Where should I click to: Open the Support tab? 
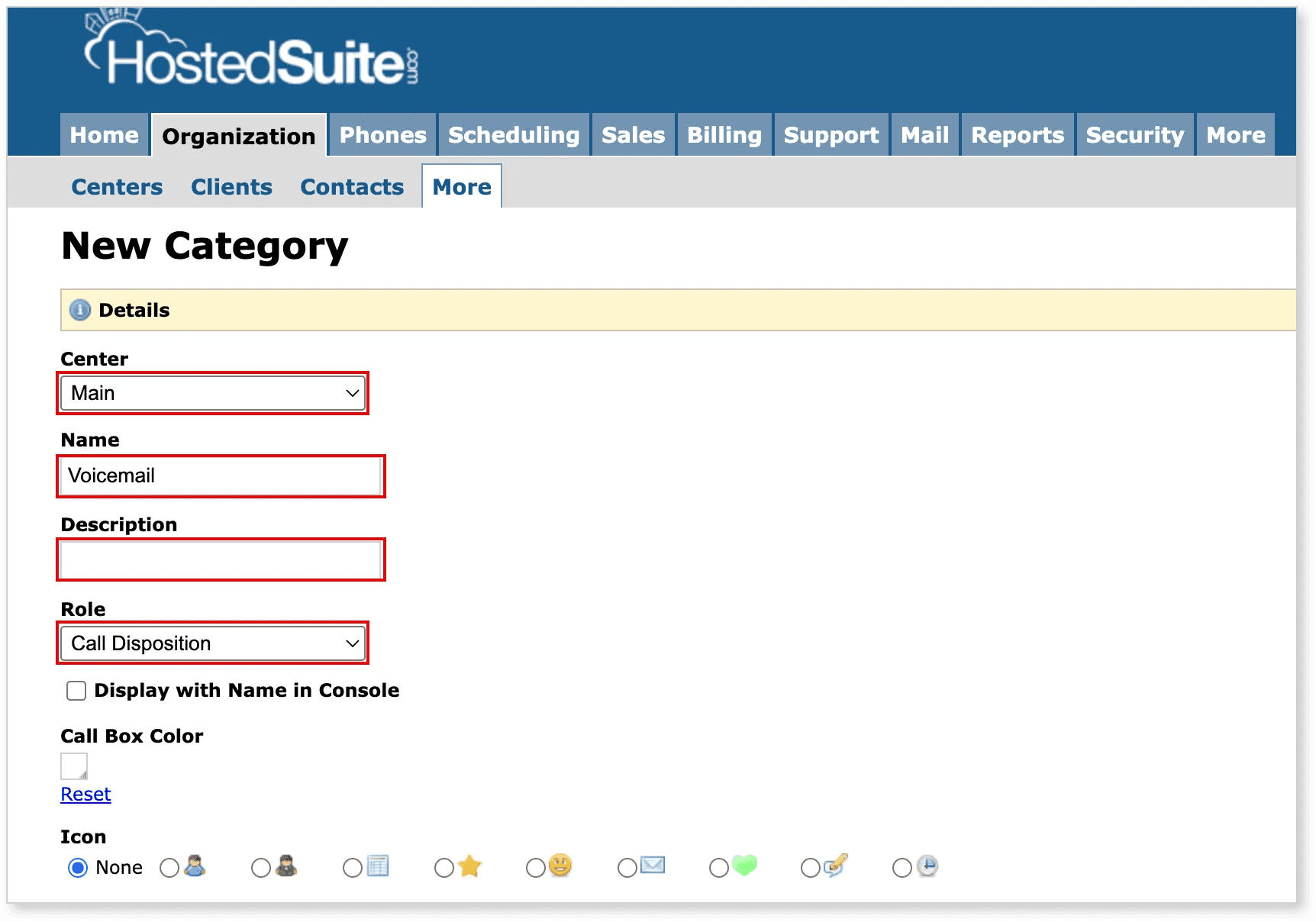tap(831, 135)
